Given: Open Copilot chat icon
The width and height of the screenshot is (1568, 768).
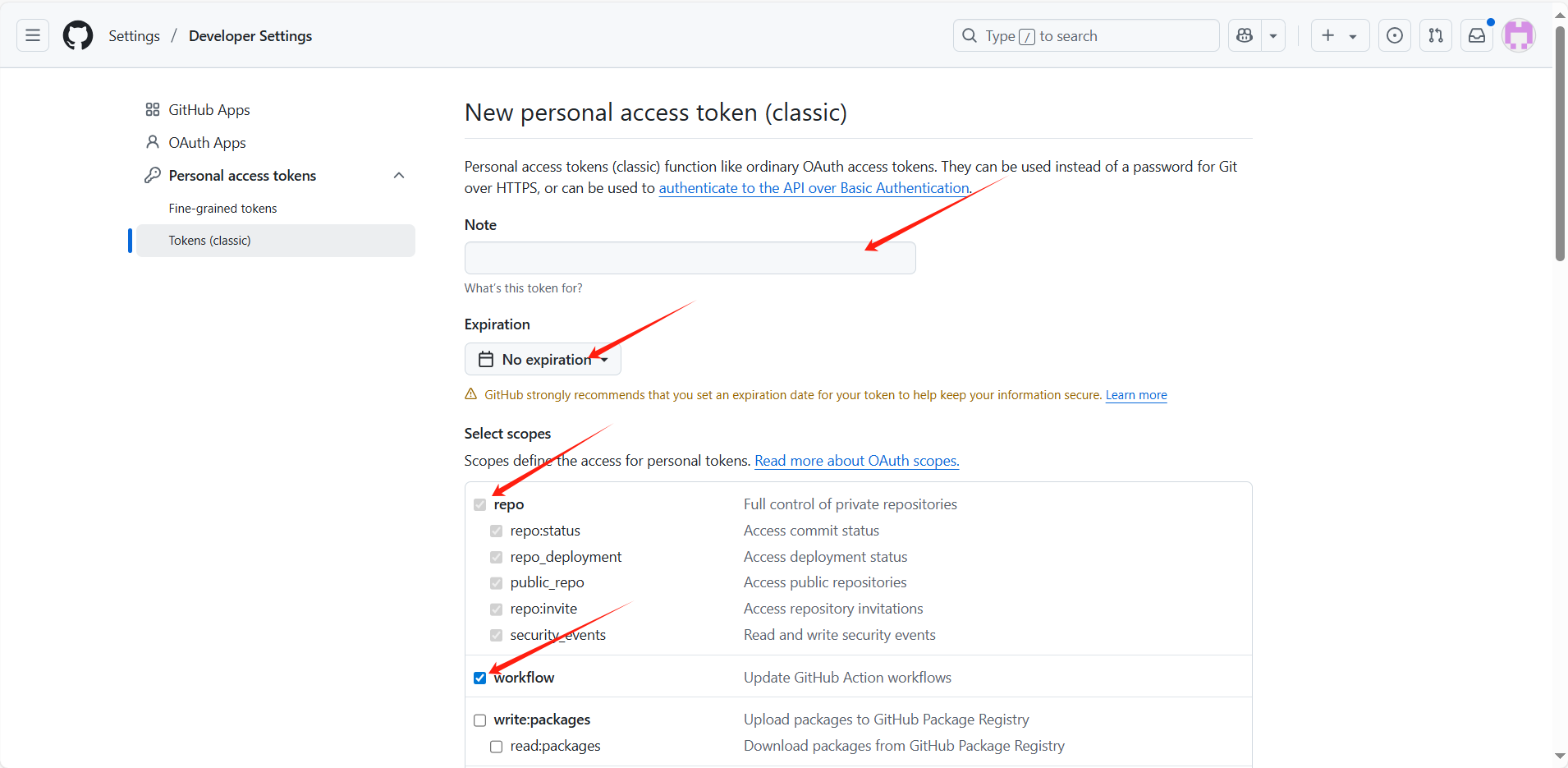Looking at the screenshot, I should (x=1245, y=35).
